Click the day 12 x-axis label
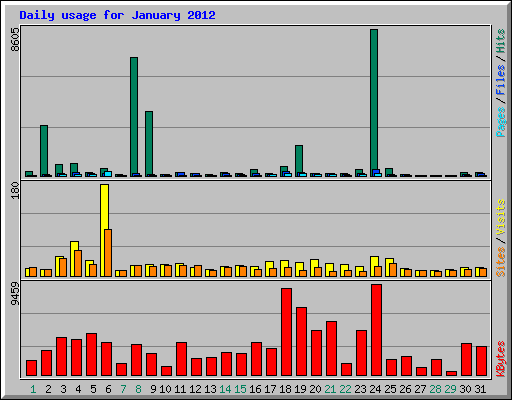Image resolution: width=512 pixels, height=400 pixels. tap(195, 389)
